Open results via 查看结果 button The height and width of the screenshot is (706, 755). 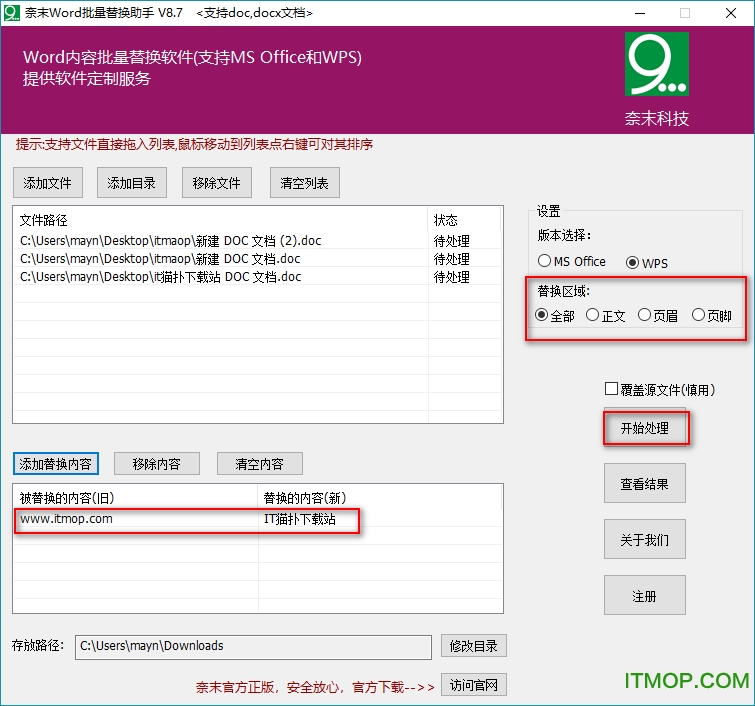coord(645,483)
